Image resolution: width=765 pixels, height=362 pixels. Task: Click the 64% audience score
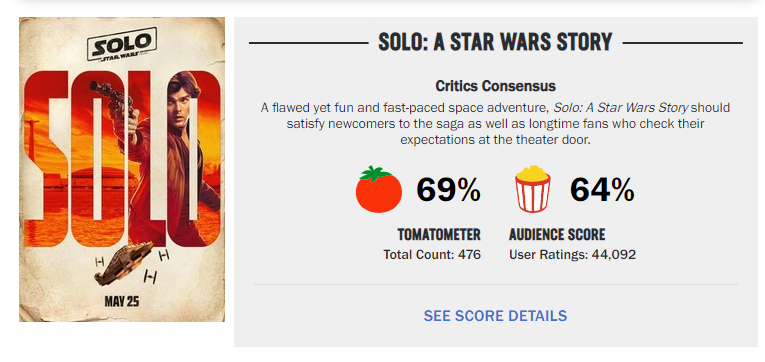(x=602, y=190)
